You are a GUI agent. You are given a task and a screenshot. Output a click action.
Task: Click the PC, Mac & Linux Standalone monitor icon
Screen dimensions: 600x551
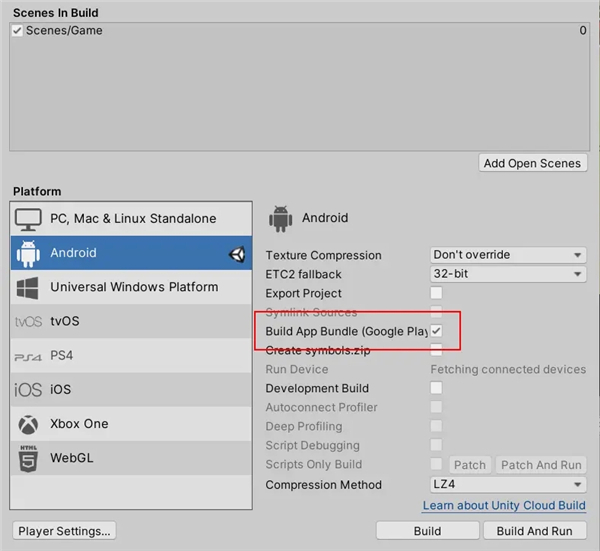[x=28, y=219]
